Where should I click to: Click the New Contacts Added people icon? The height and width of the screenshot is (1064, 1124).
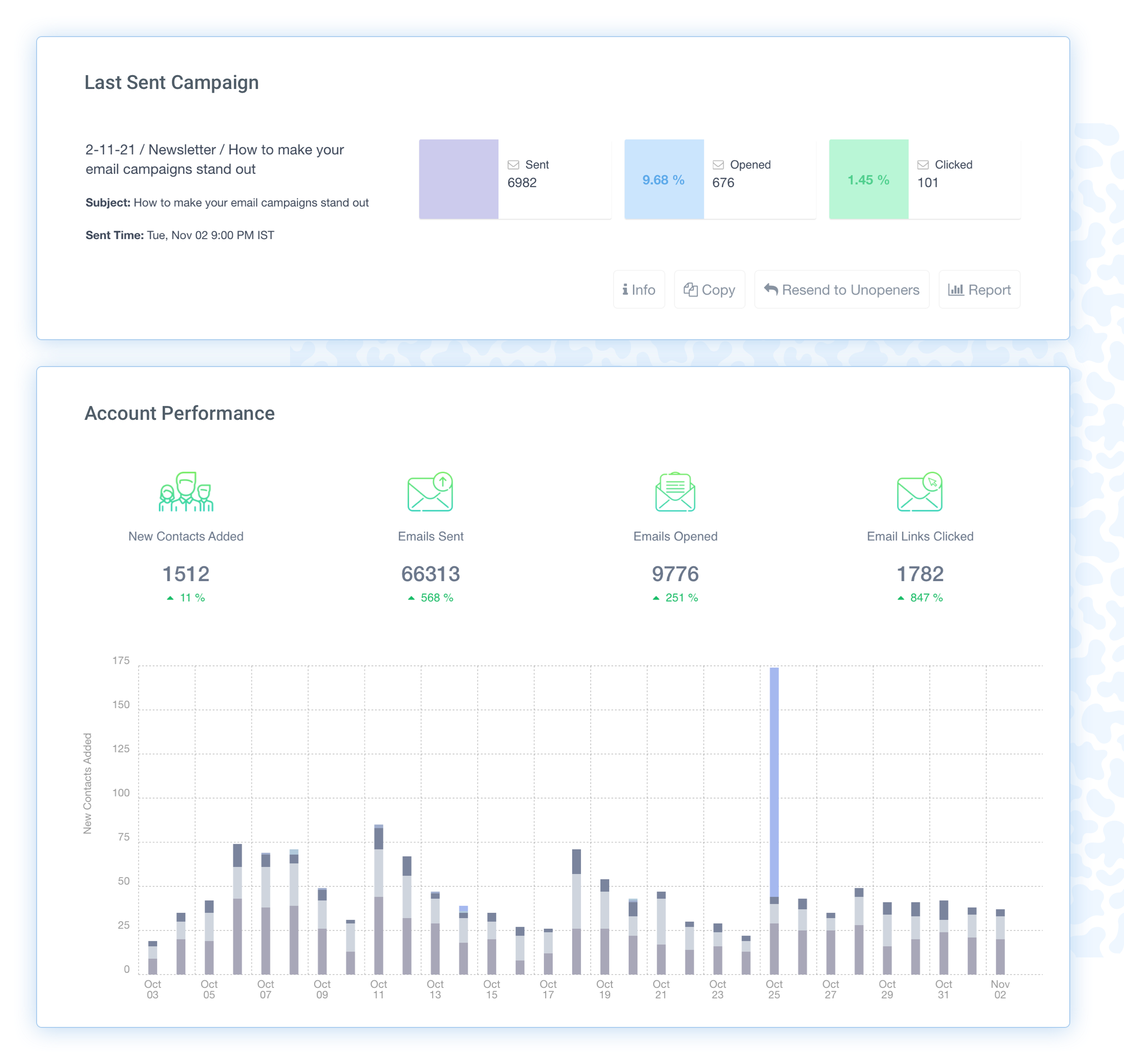pyautogui.click(x=186, y=492)
